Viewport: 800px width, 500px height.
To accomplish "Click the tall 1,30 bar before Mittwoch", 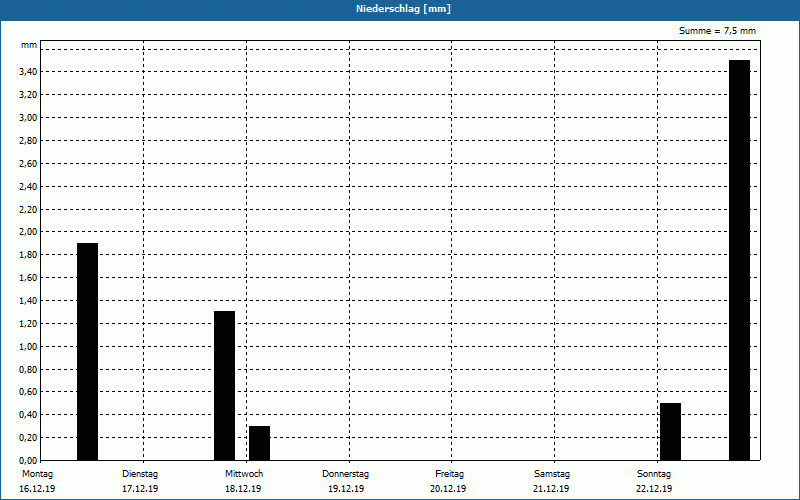I will (x=224, y=386).
